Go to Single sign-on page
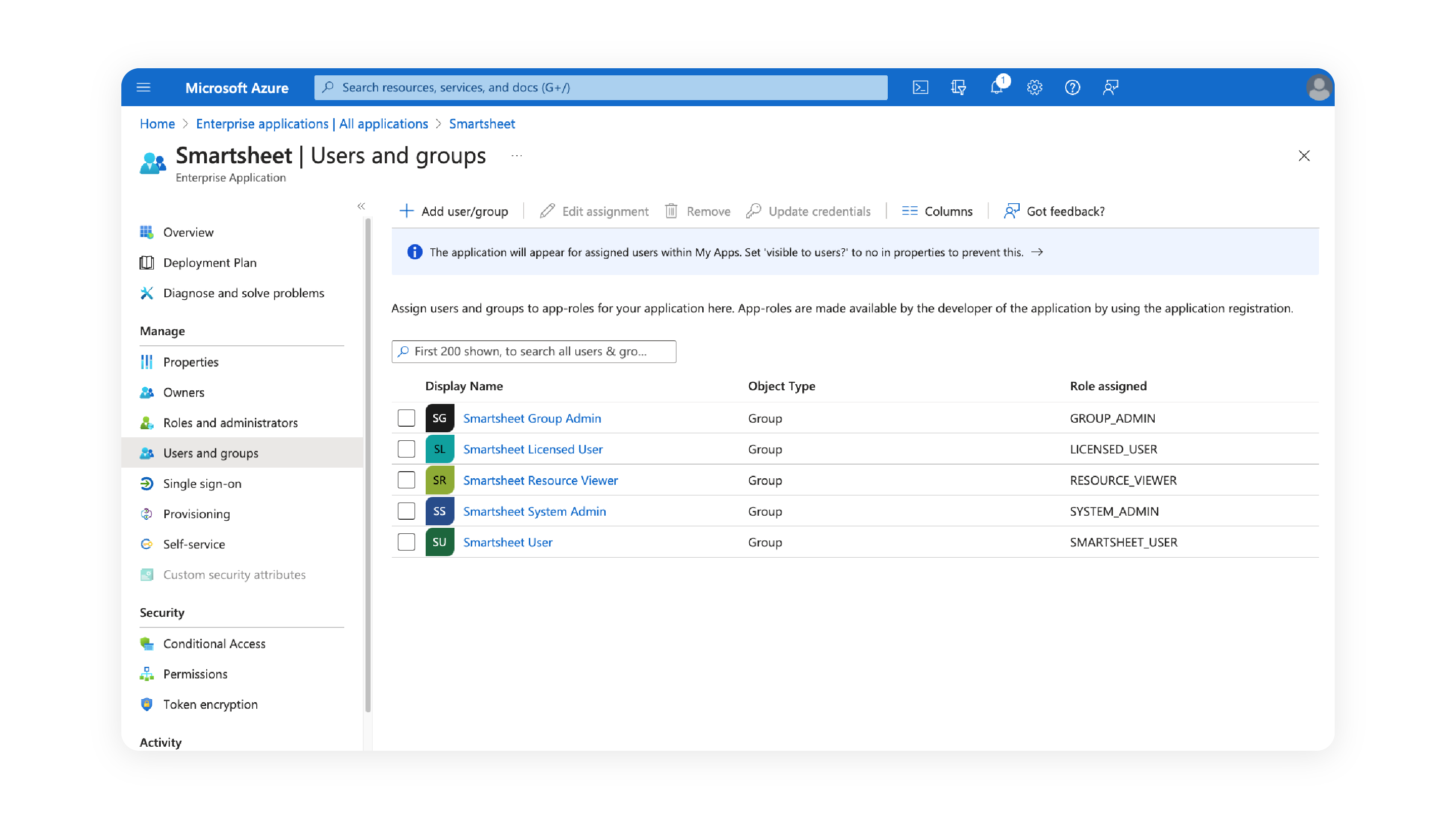 click(202, 484)
